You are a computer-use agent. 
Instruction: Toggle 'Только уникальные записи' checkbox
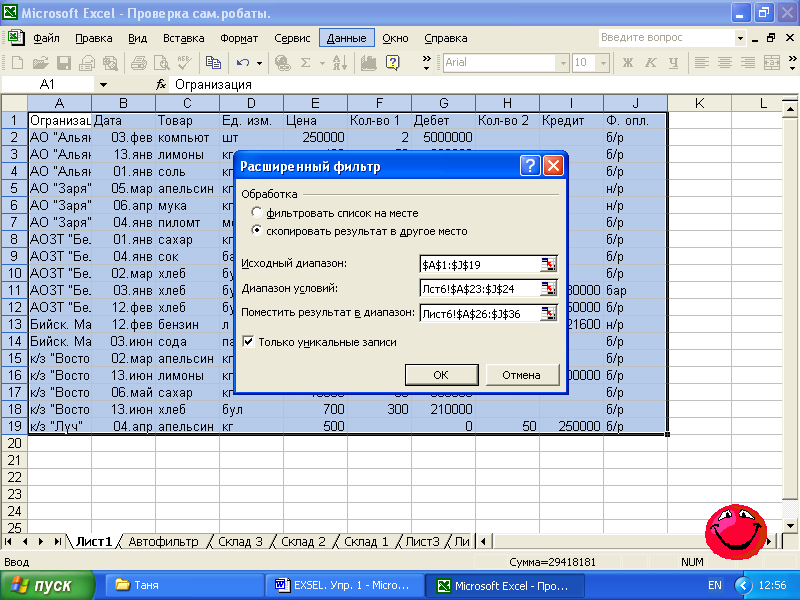click(248, 342)
